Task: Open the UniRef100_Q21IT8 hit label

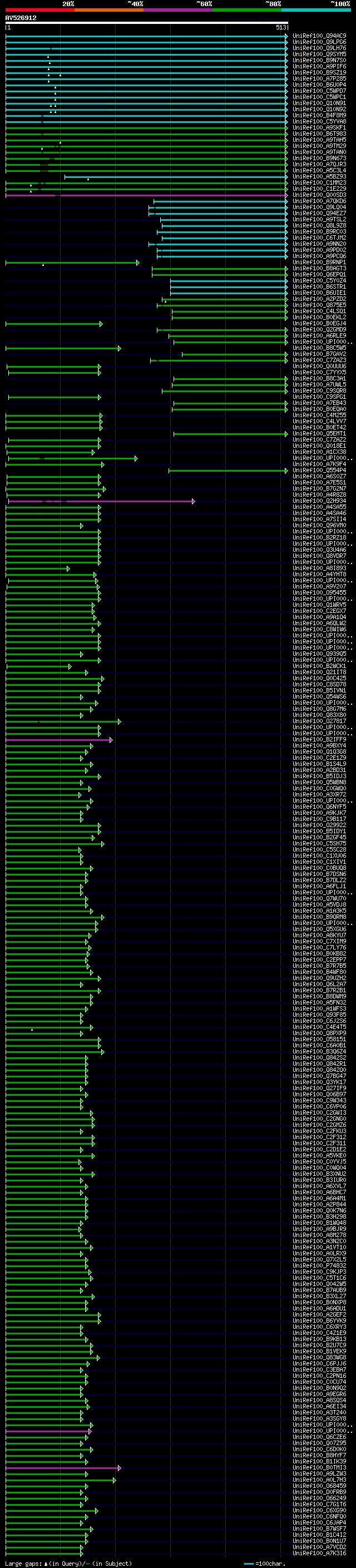Action: 319,672
